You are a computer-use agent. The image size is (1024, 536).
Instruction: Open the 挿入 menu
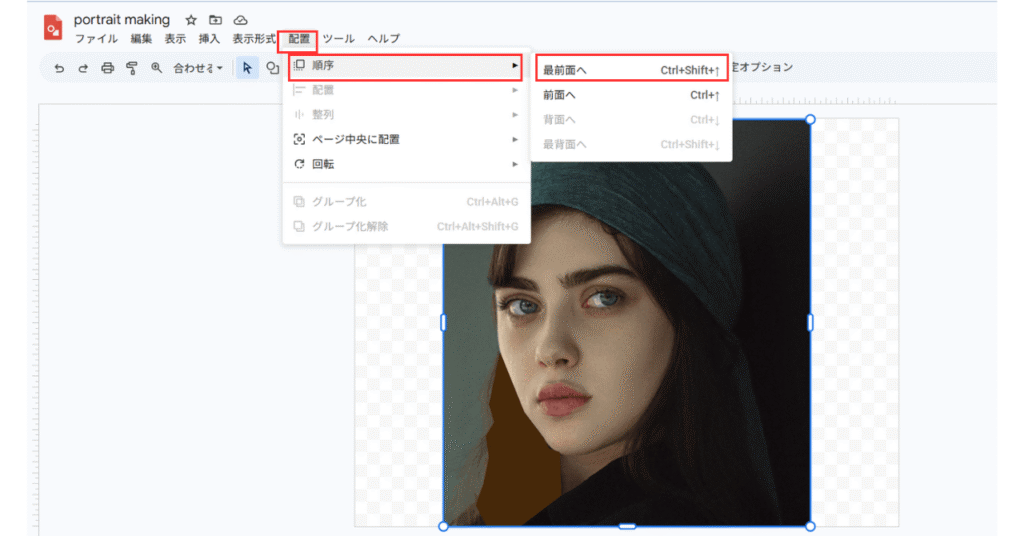coord(209,39)
